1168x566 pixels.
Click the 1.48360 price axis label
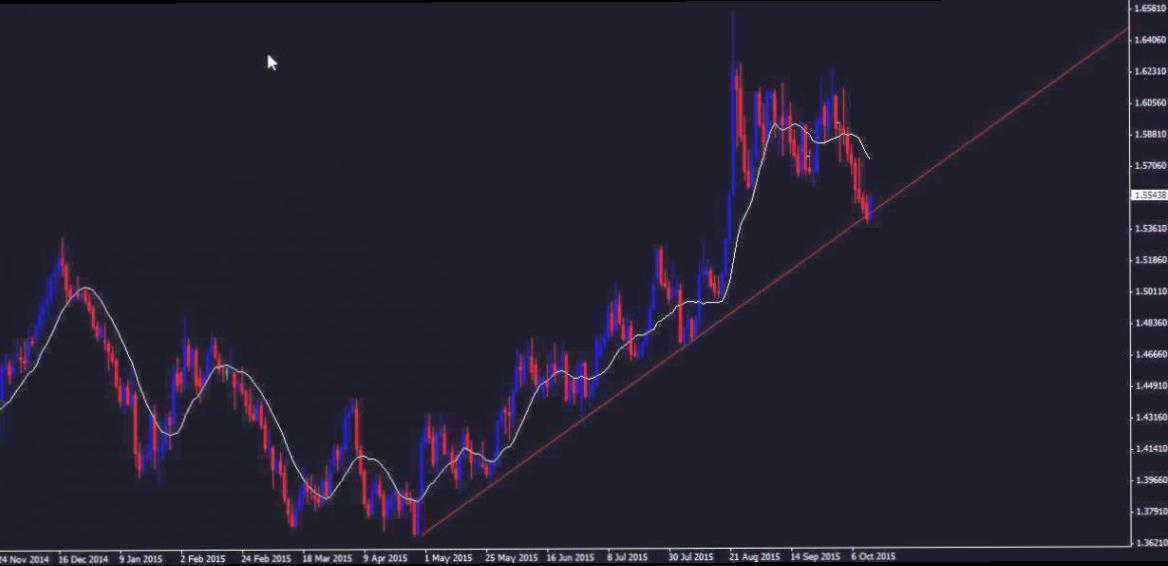click(1152, 322)
